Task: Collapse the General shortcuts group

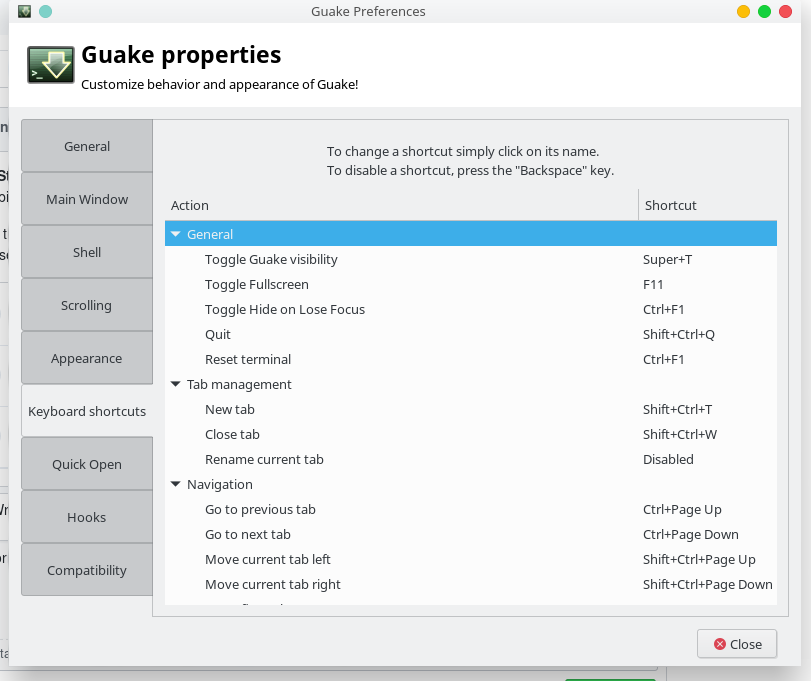Action: click(176, 234)
